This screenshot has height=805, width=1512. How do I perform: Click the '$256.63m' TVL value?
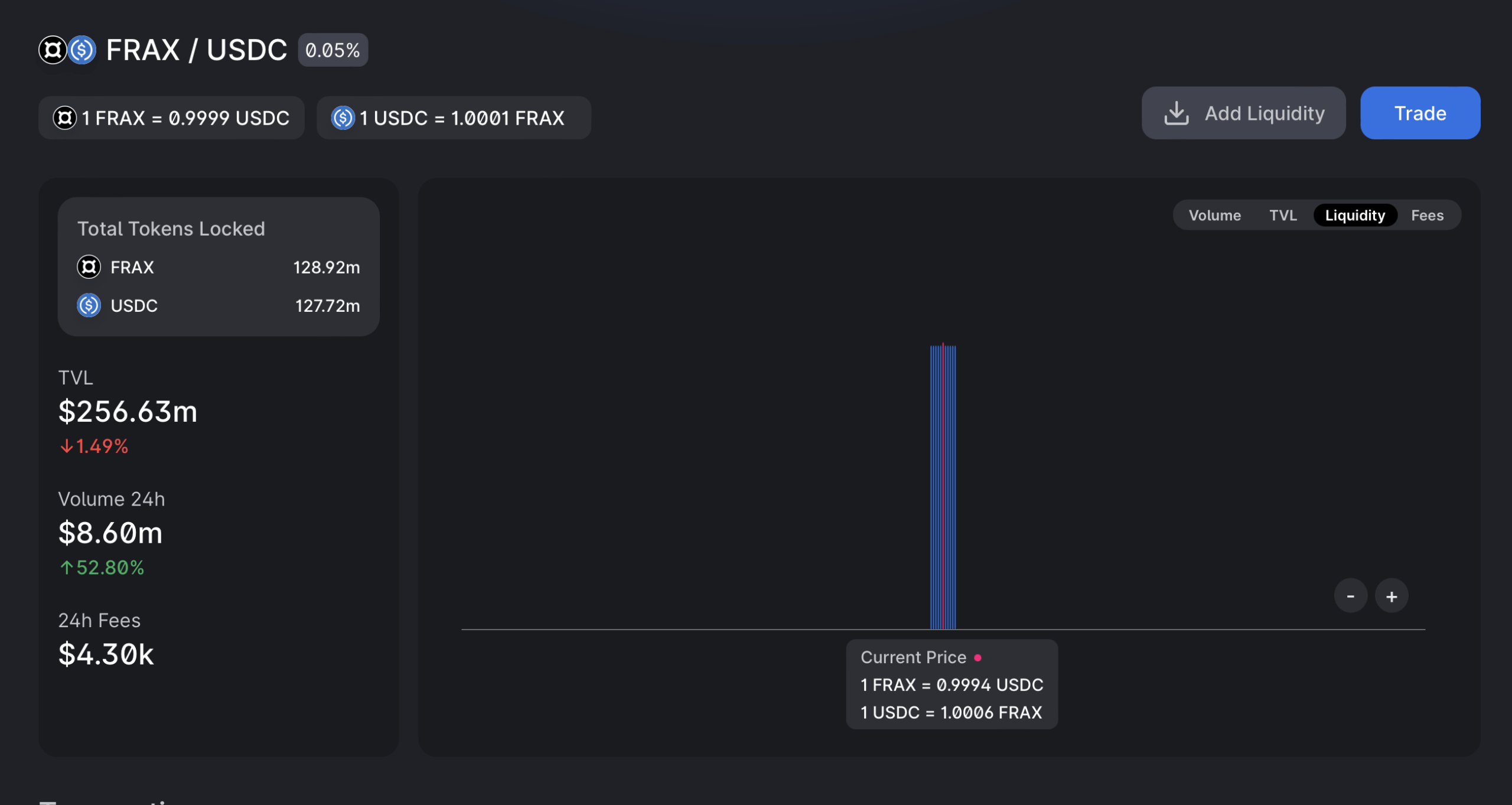pyautogui.click(x=128, y=411)
